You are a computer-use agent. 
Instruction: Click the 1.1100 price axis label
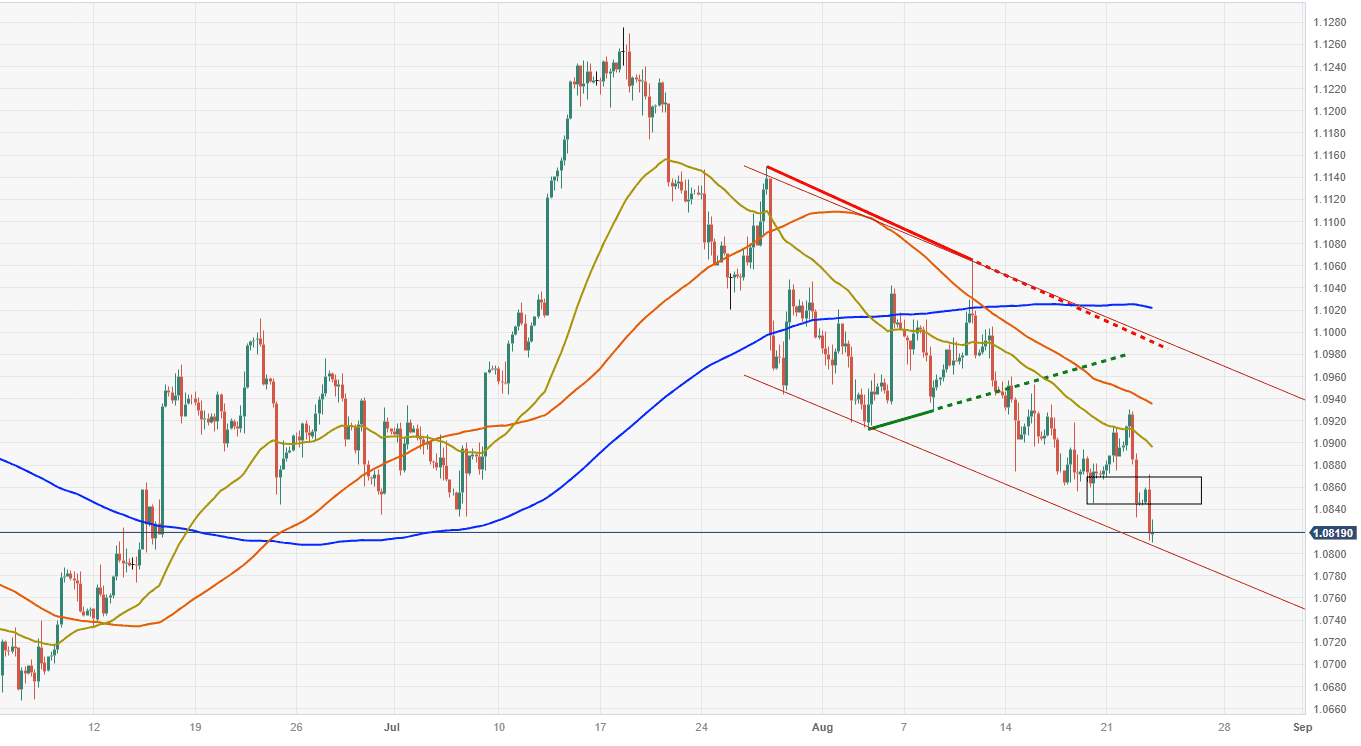pyautogui.click(x=1331, y=222)
